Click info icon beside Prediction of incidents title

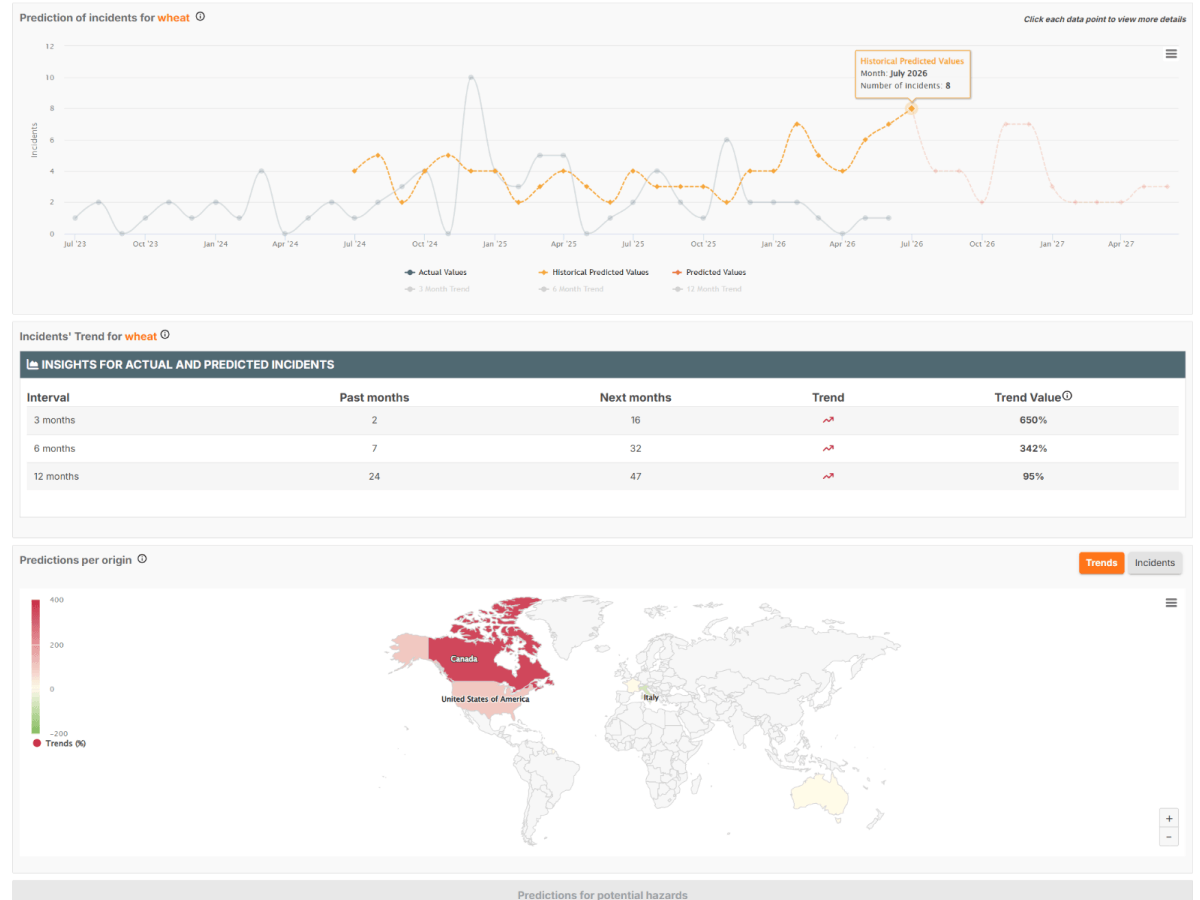tap(200, 16)
